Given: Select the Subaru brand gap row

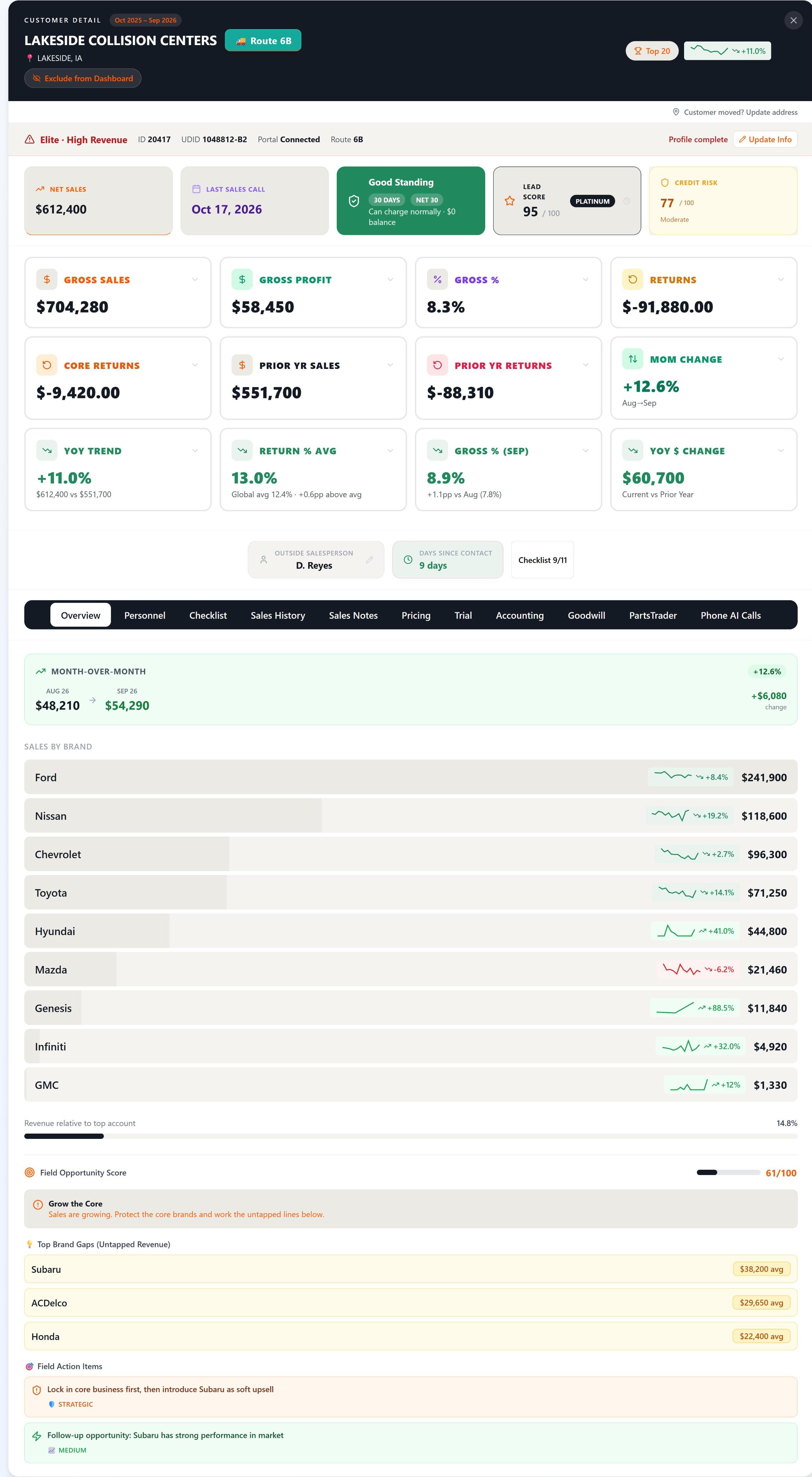Looking at the screenshot, I should pos(411,1269).
